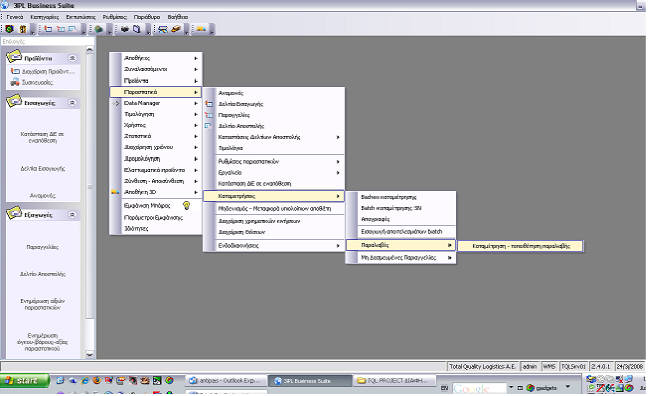Click the Windows Start button
Screen dimensions: 648x396
[25, 380]
